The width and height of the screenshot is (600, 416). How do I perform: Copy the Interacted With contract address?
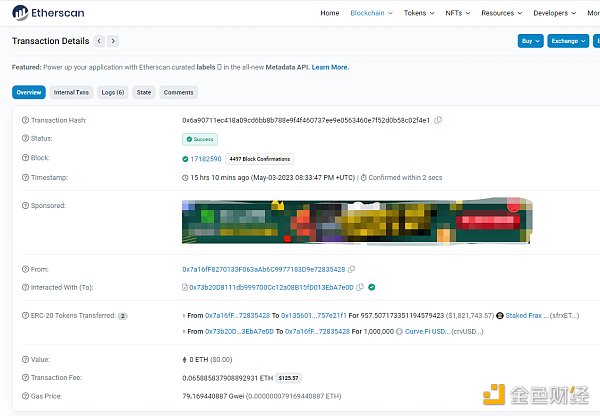coord(361,287)
